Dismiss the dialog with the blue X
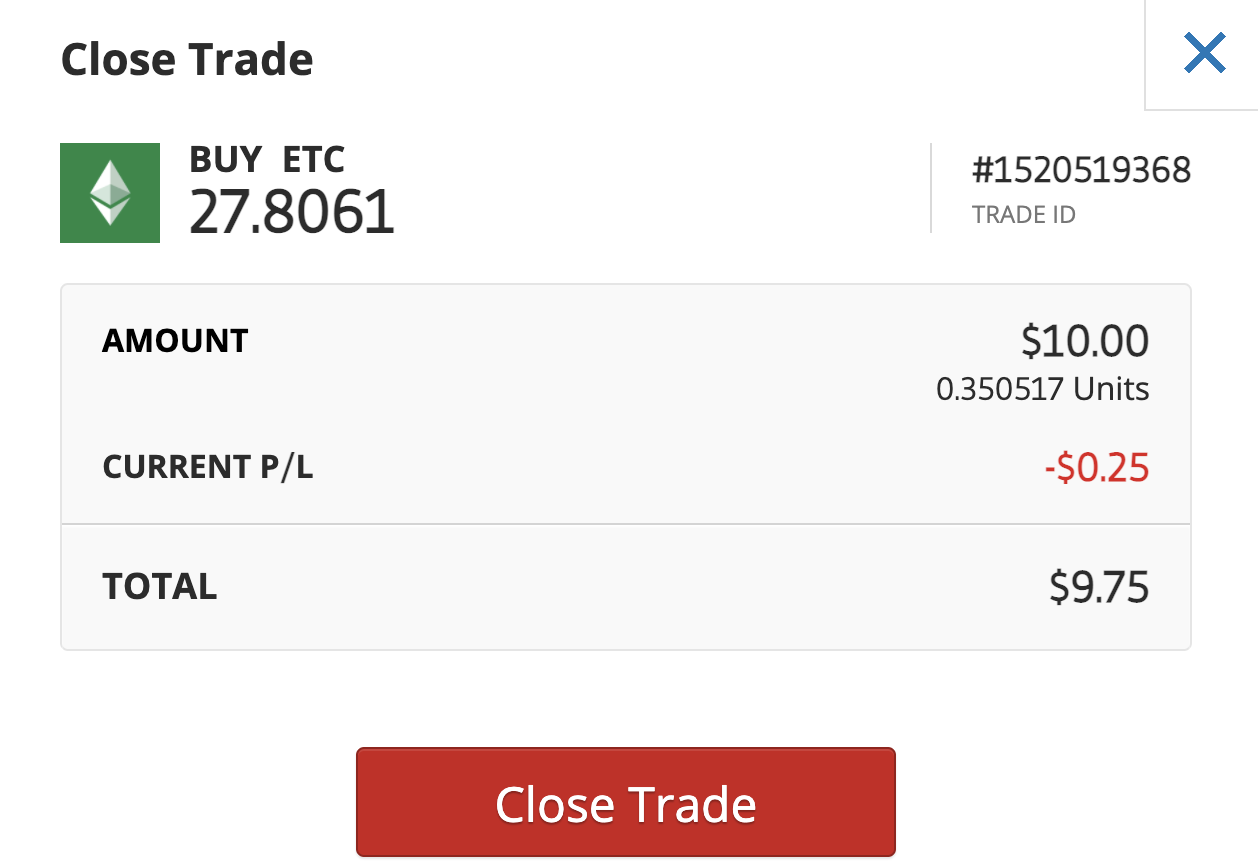 [x=1204, y=53]
